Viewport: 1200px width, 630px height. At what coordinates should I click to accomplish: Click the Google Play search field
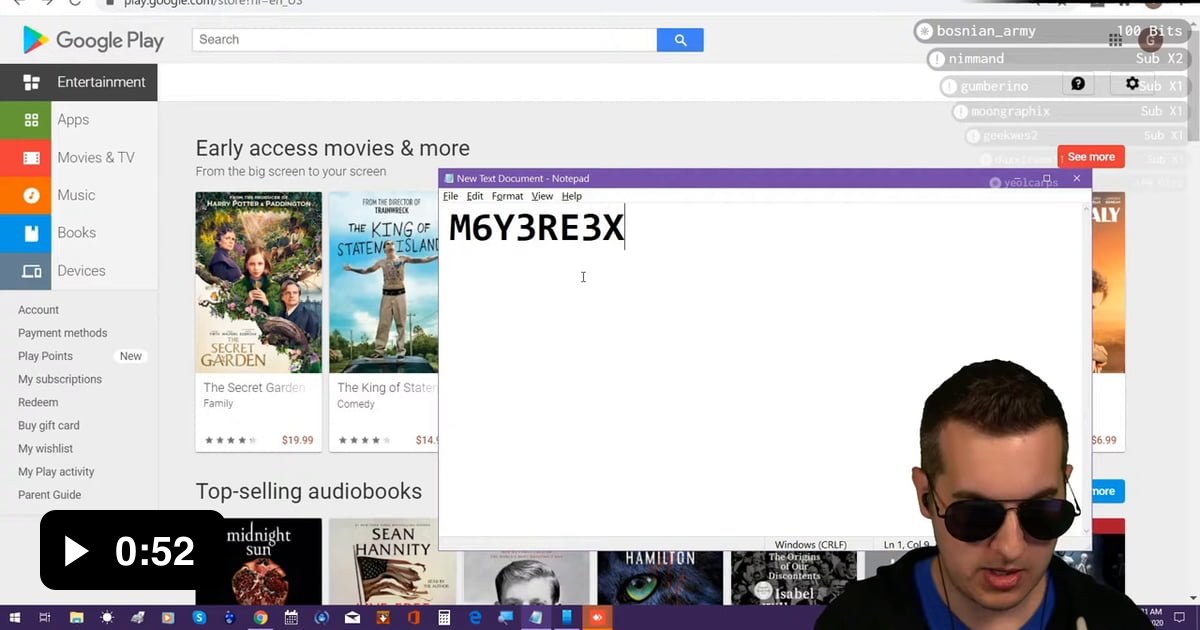424,40
